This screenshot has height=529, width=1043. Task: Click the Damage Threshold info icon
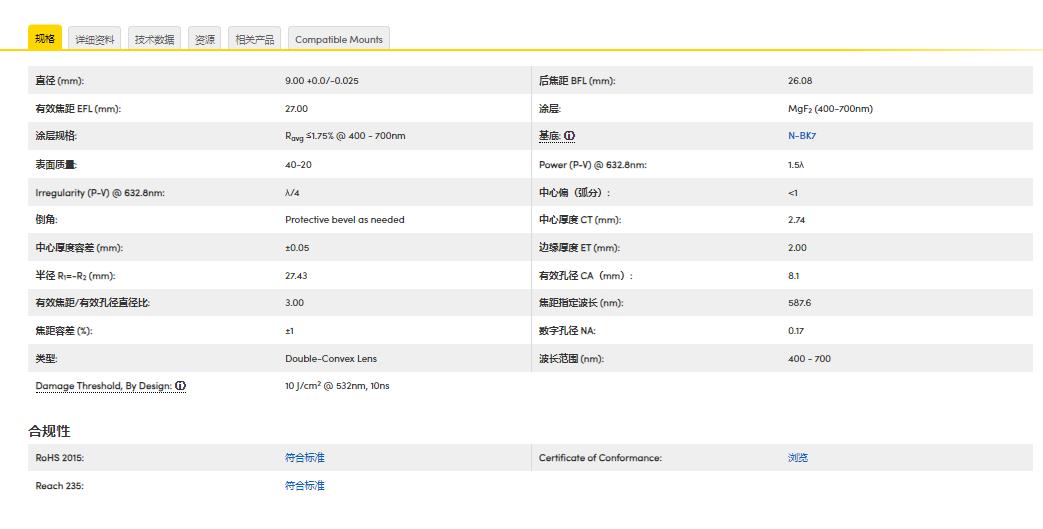181,386
